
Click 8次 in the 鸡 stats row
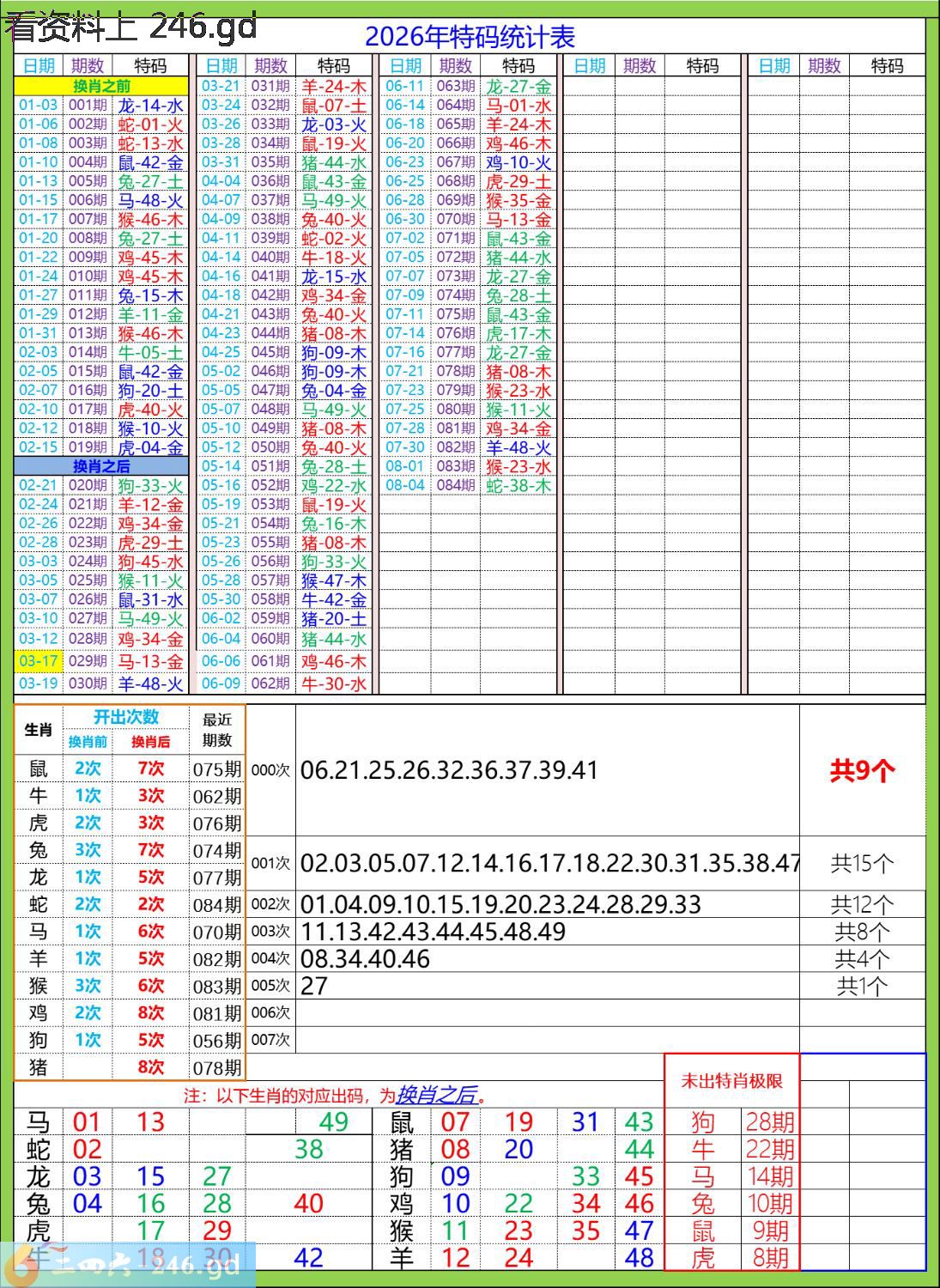151,1012
